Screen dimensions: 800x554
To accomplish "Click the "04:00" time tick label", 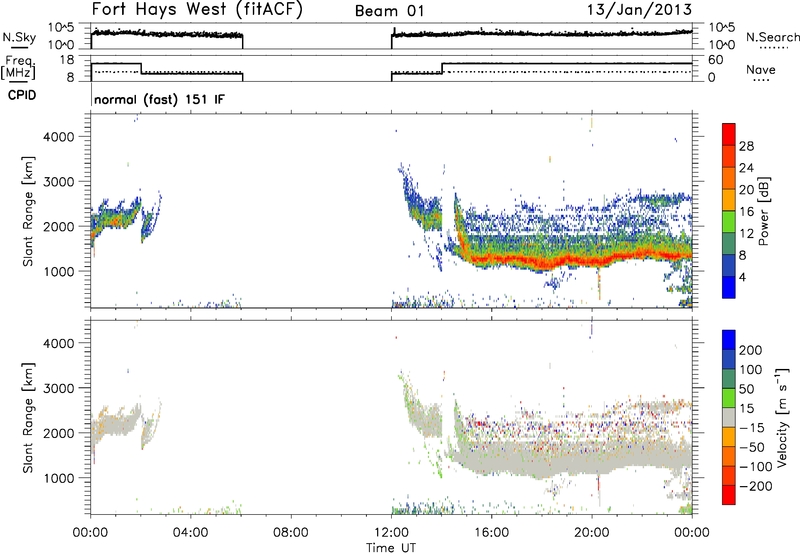I will coord(190,533).
